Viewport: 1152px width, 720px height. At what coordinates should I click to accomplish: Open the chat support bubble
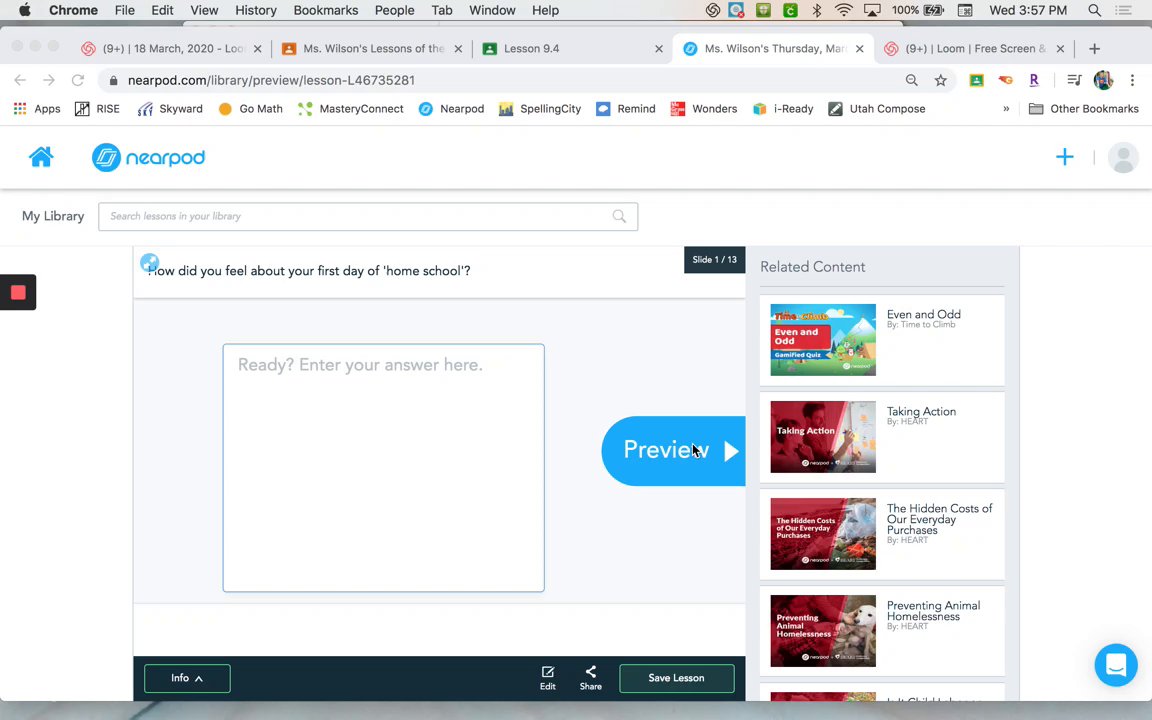(x=1115, y=664)
